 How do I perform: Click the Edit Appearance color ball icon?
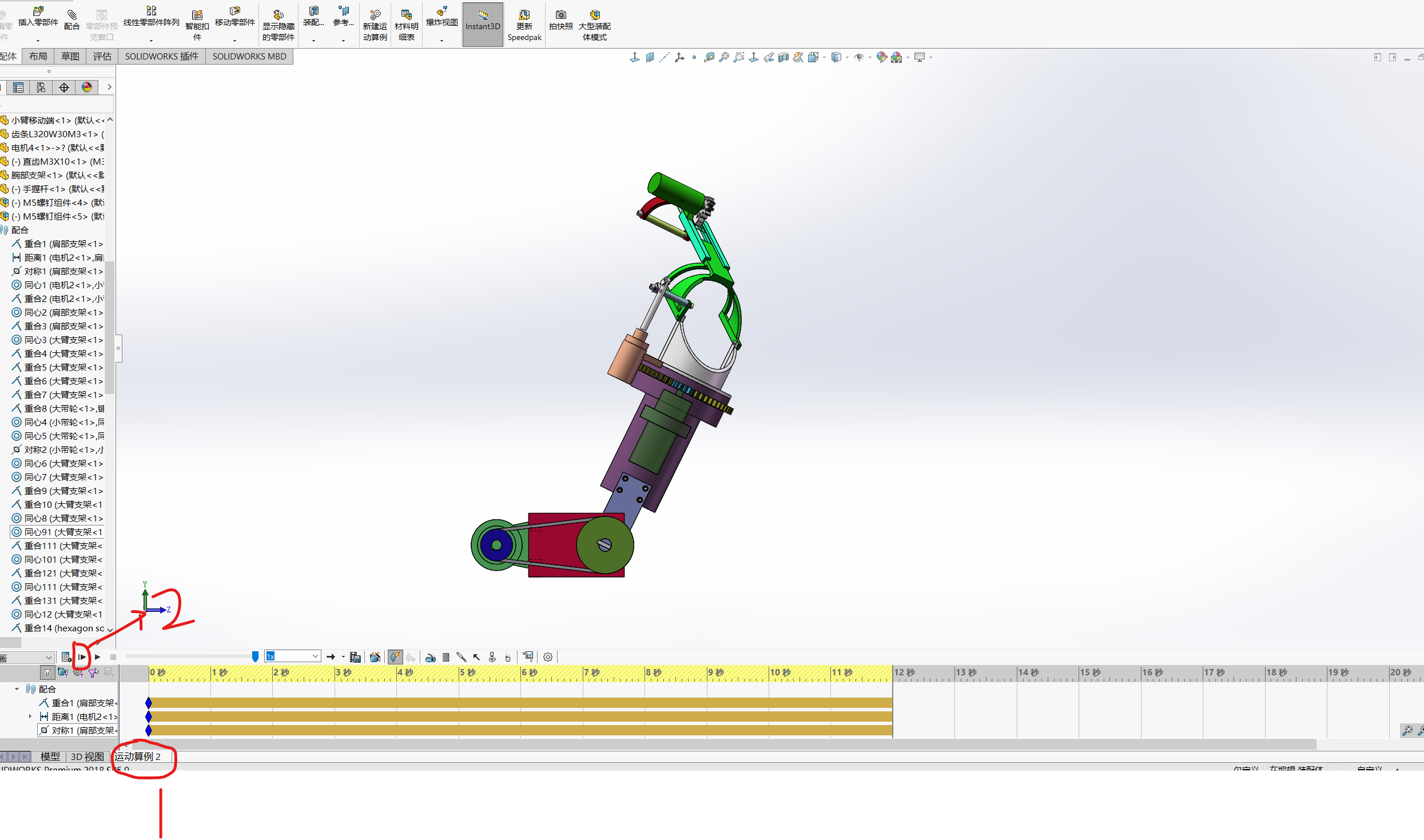click(x=881, y=57)
